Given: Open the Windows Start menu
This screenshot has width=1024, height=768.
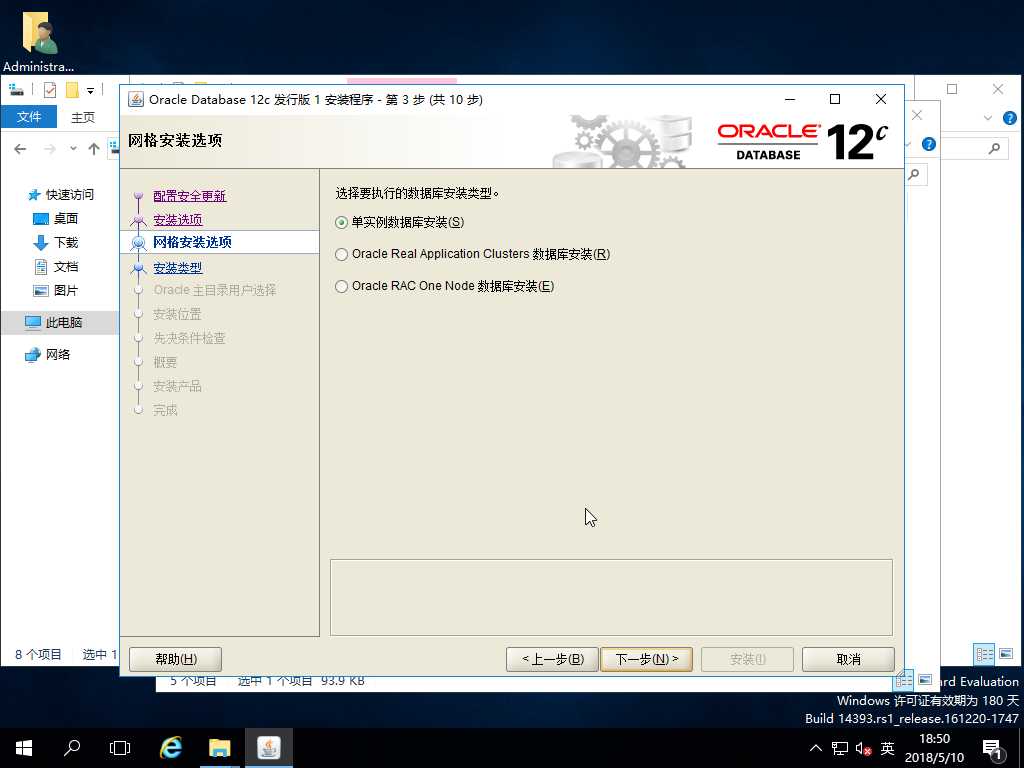Looking at the screenshot, I should coord(24,748).
